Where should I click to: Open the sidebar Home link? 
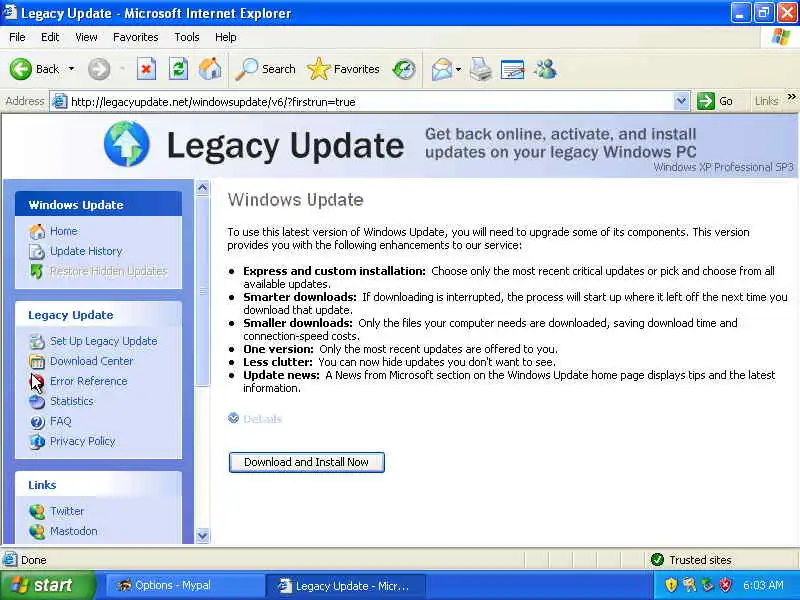[x=64, y=231]
